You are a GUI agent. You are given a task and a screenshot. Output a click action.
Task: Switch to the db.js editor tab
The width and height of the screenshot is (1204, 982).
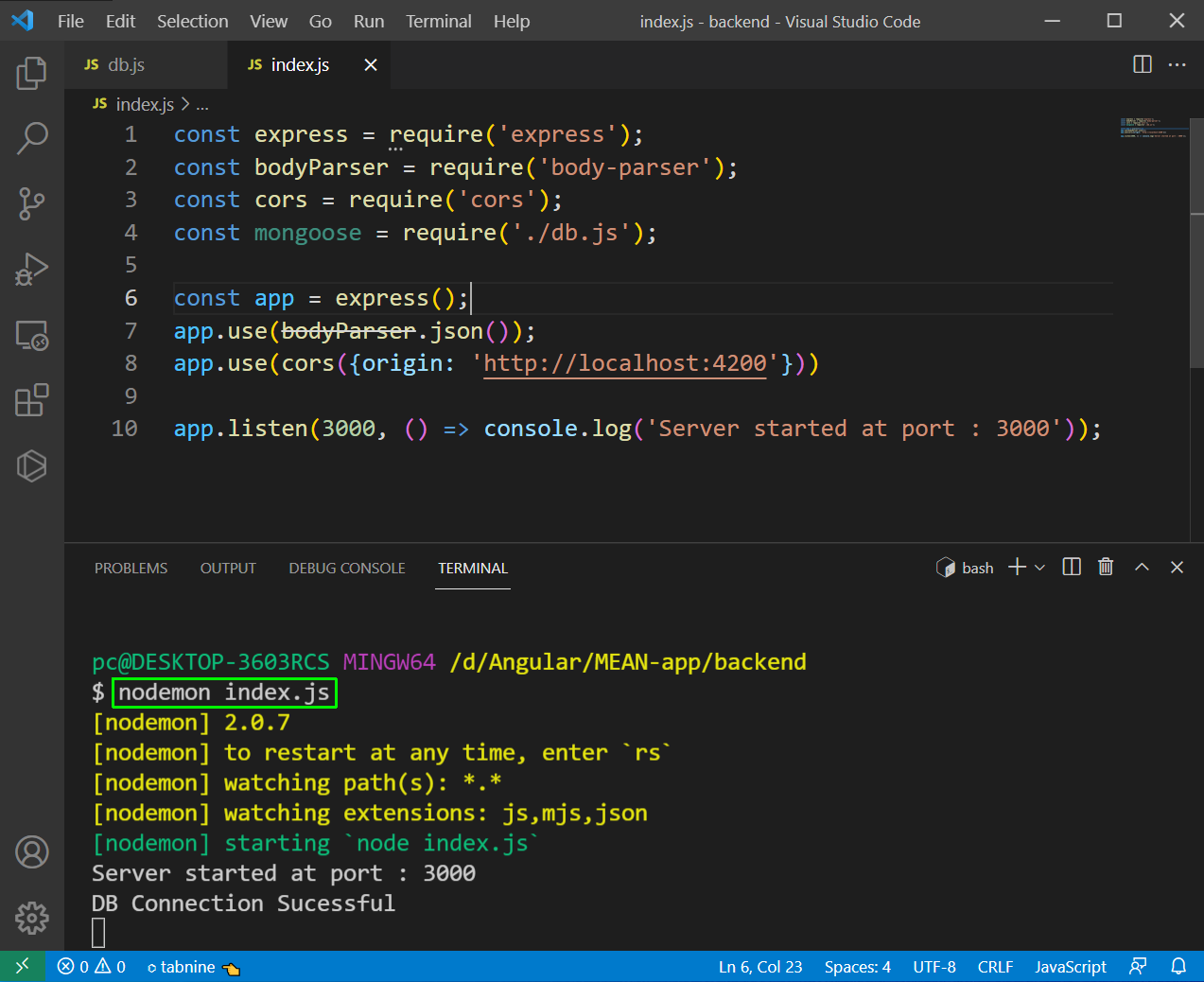[x=147, y=64]
